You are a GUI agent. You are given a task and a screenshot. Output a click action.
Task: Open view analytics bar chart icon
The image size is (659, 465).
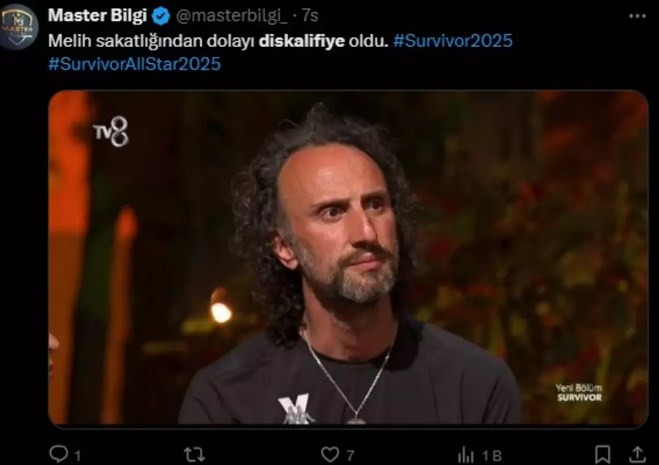click(466, 455)
